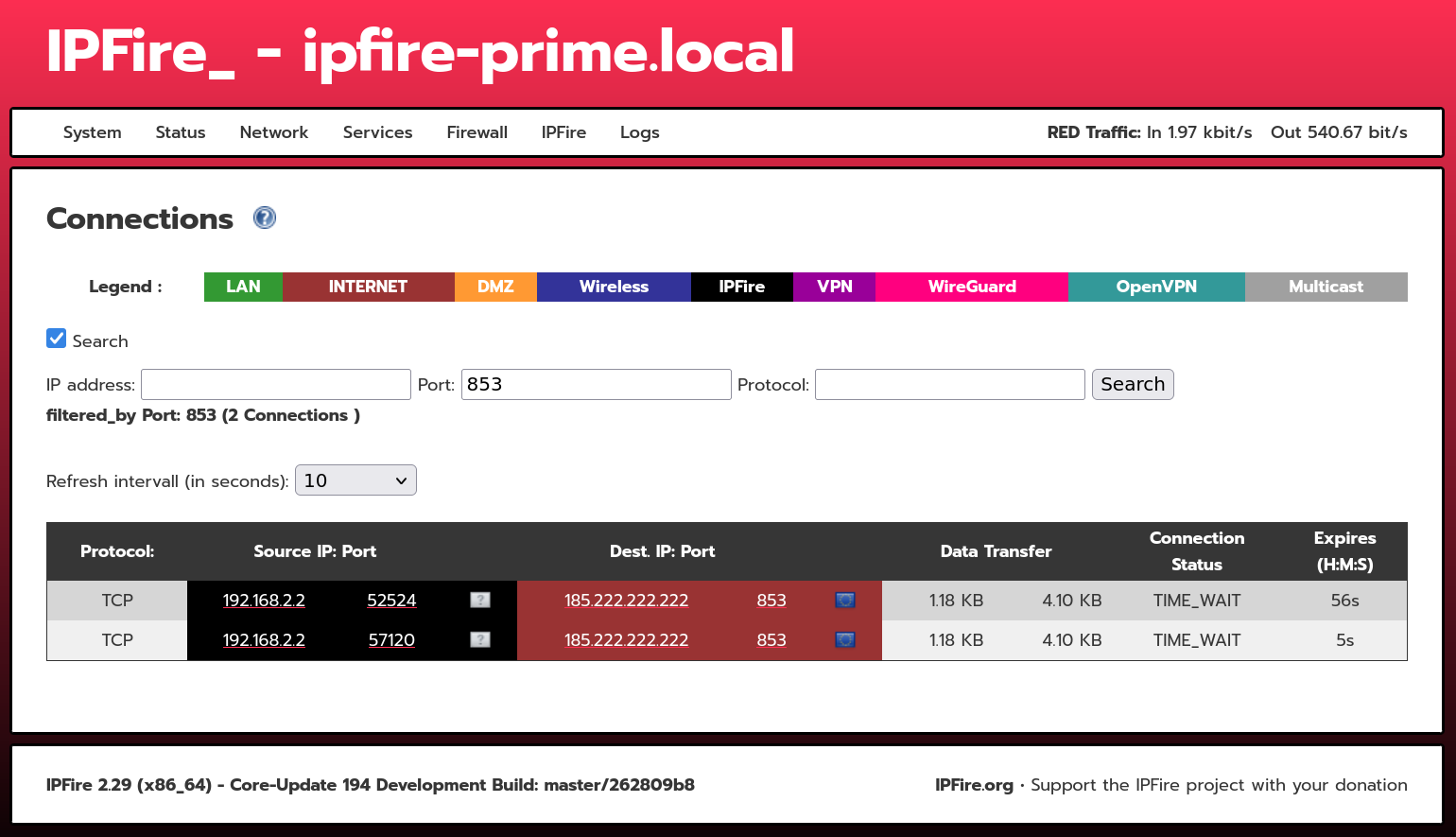
Task: Open the IPFire menu
Action: pyautogui.click(x=563, y=132)
